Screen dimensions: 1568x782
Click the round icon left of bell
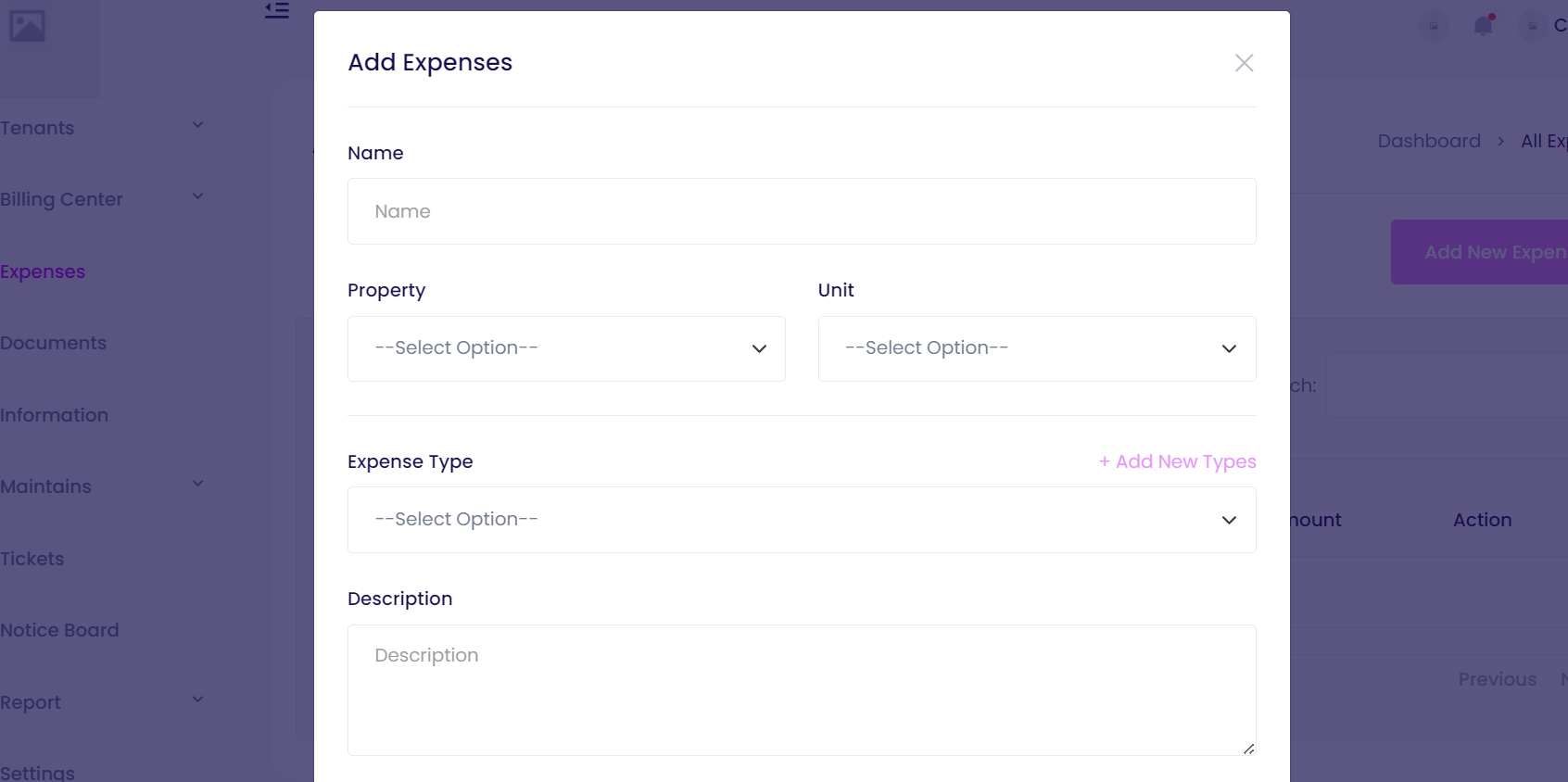pos(1434,26)
